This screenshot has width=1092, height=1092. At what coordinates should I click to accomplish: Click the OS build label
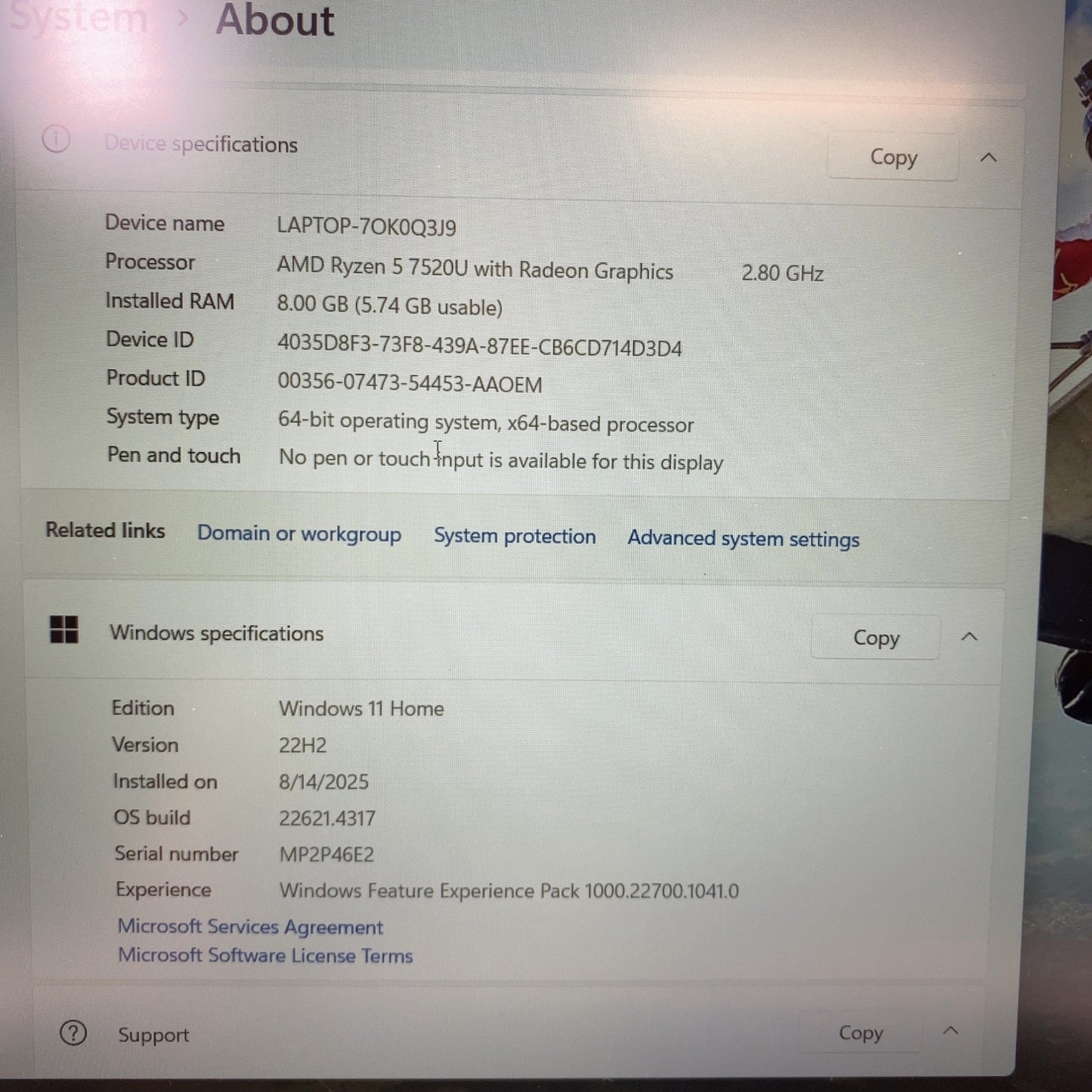pyautogui.click(x=152, y=817)
